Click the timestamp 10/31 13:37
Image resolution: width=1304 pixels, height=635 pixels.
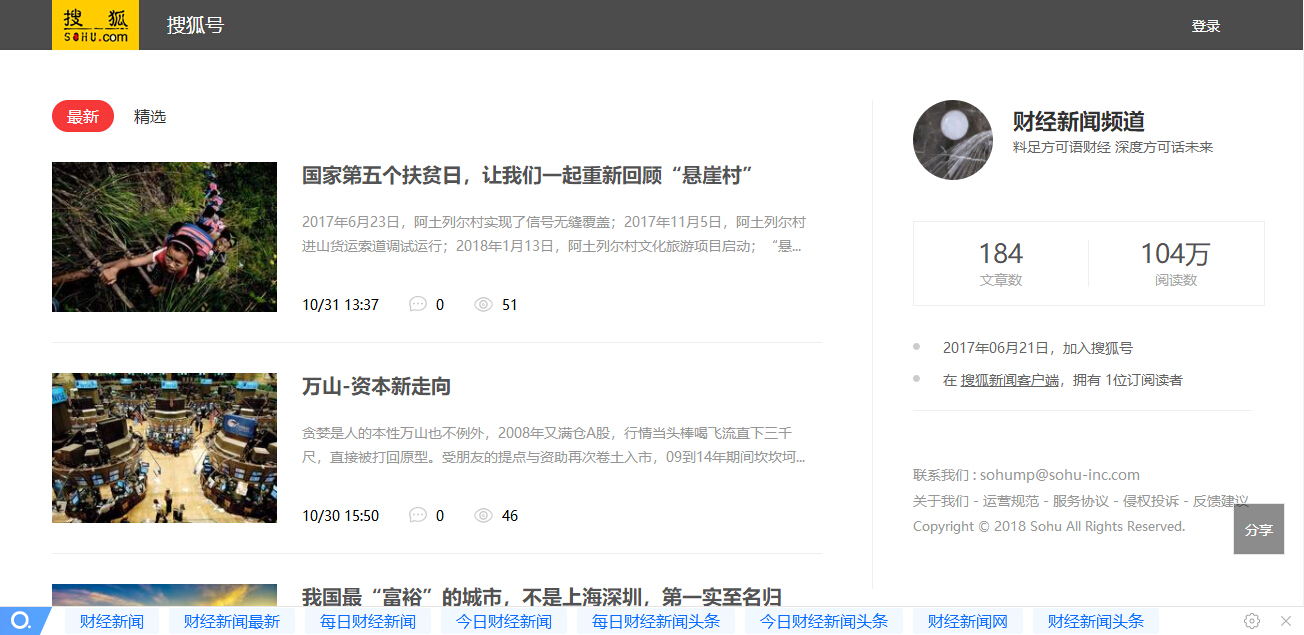click(x=340, y=305)
